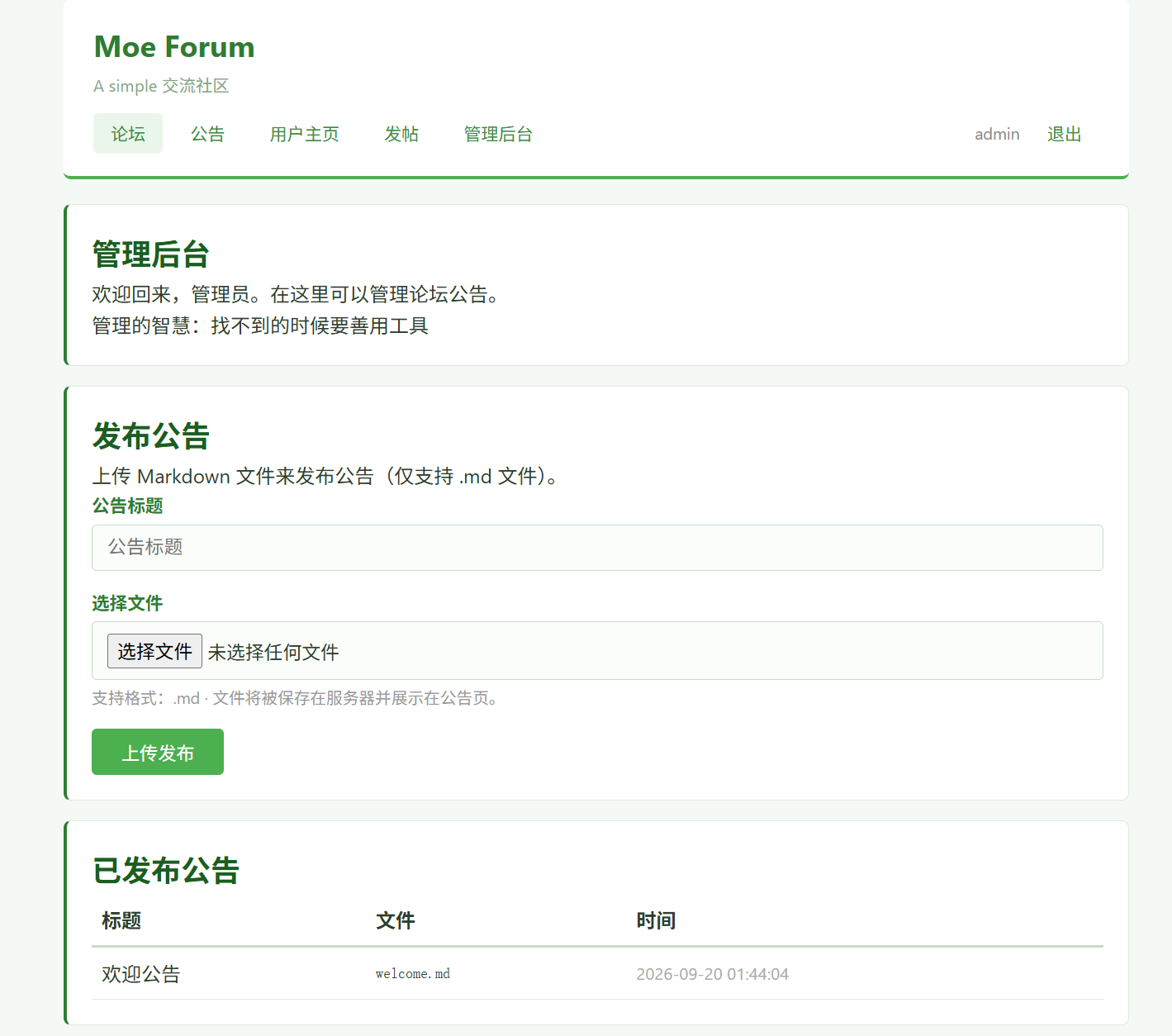This screenshot has width=1172, height=1036.
Task: Open 用户主页 in the navigation
Action: pyautogui.click(x=304, y=134)
